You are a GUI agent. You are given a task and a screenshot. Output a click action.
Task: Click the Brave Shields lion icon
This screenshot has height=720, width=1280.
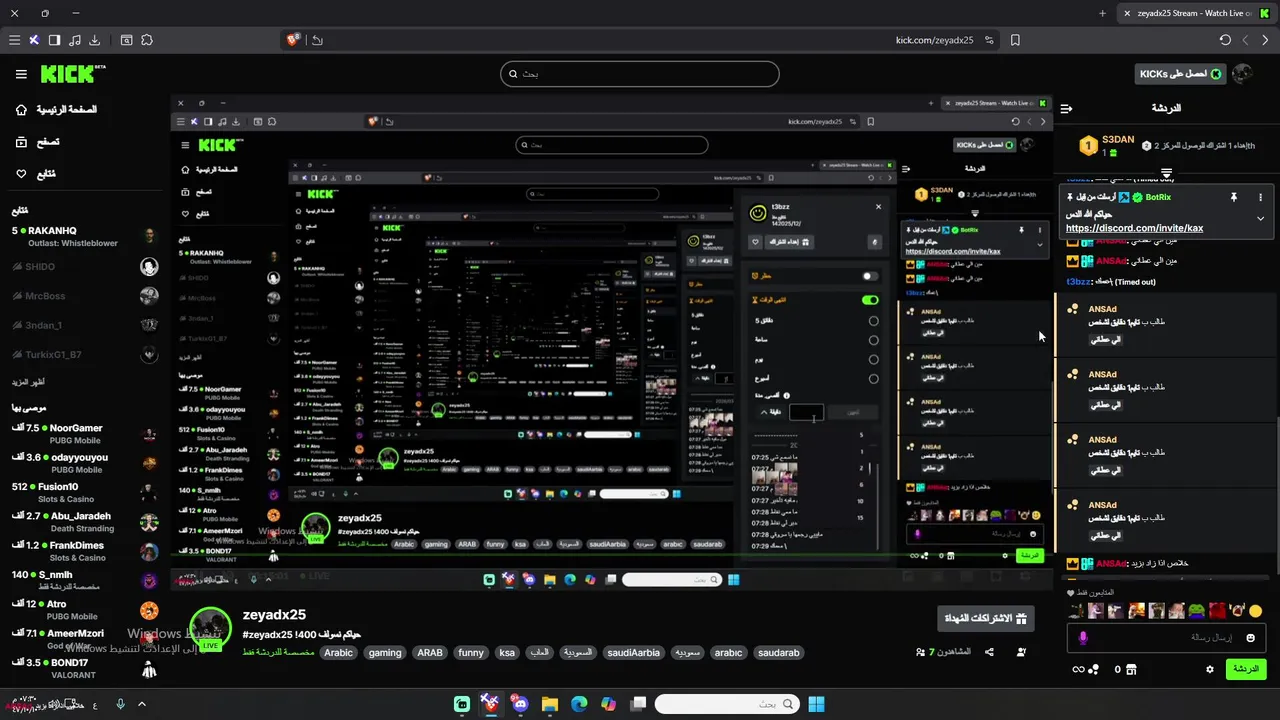tap(293, 40)
